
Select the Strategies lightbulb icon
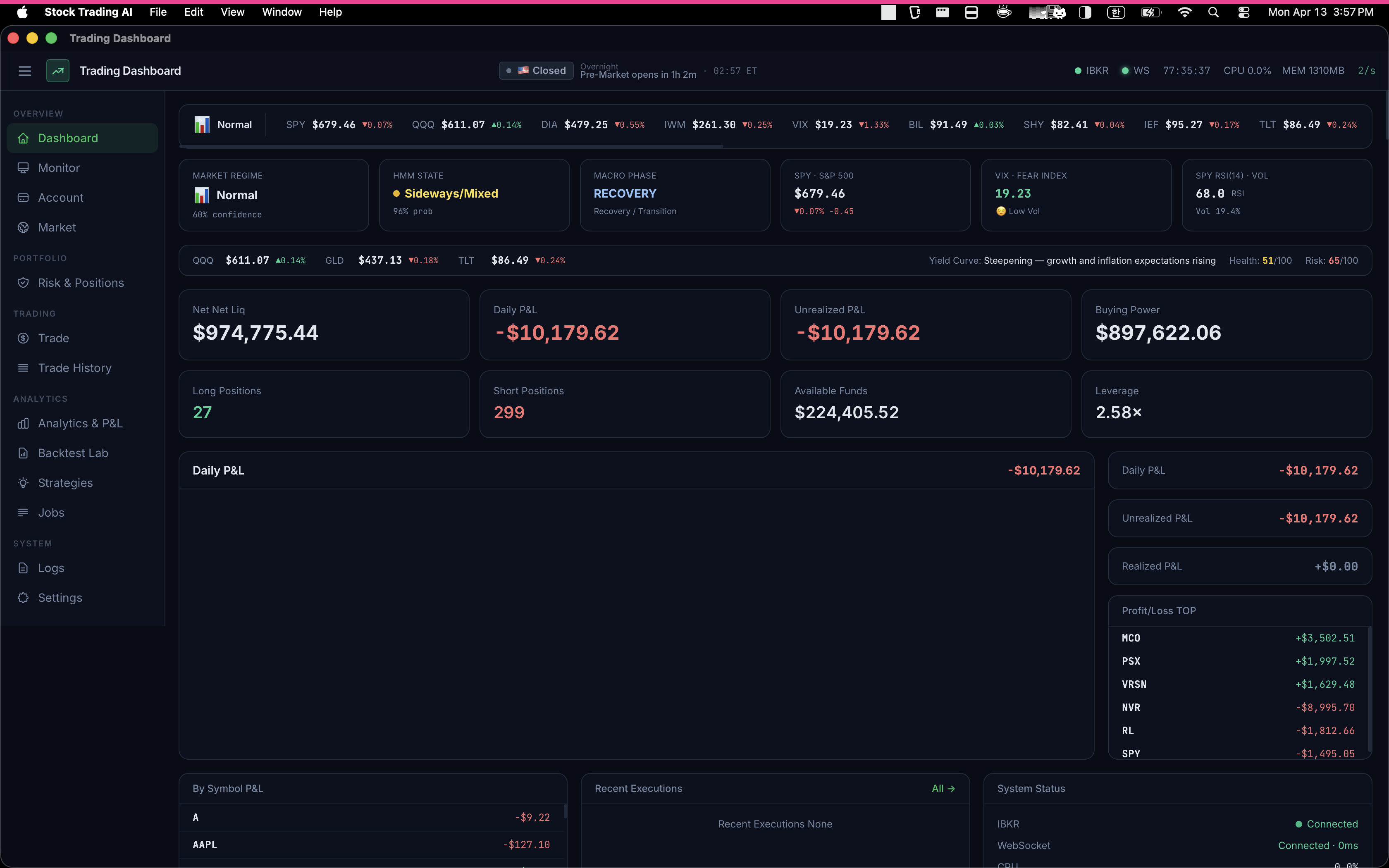click(x=24, y=483)
